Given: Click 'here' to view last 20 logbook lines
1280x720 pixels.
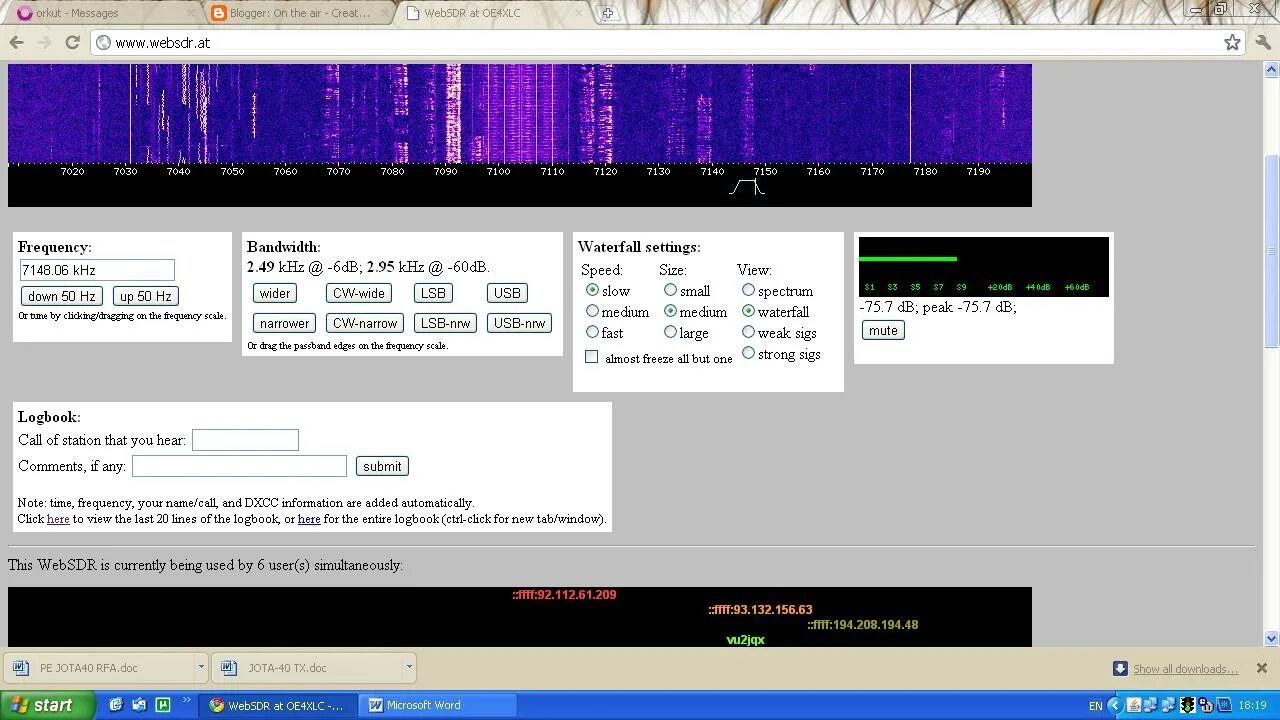Looking at the screenshot, I should 58,519.
